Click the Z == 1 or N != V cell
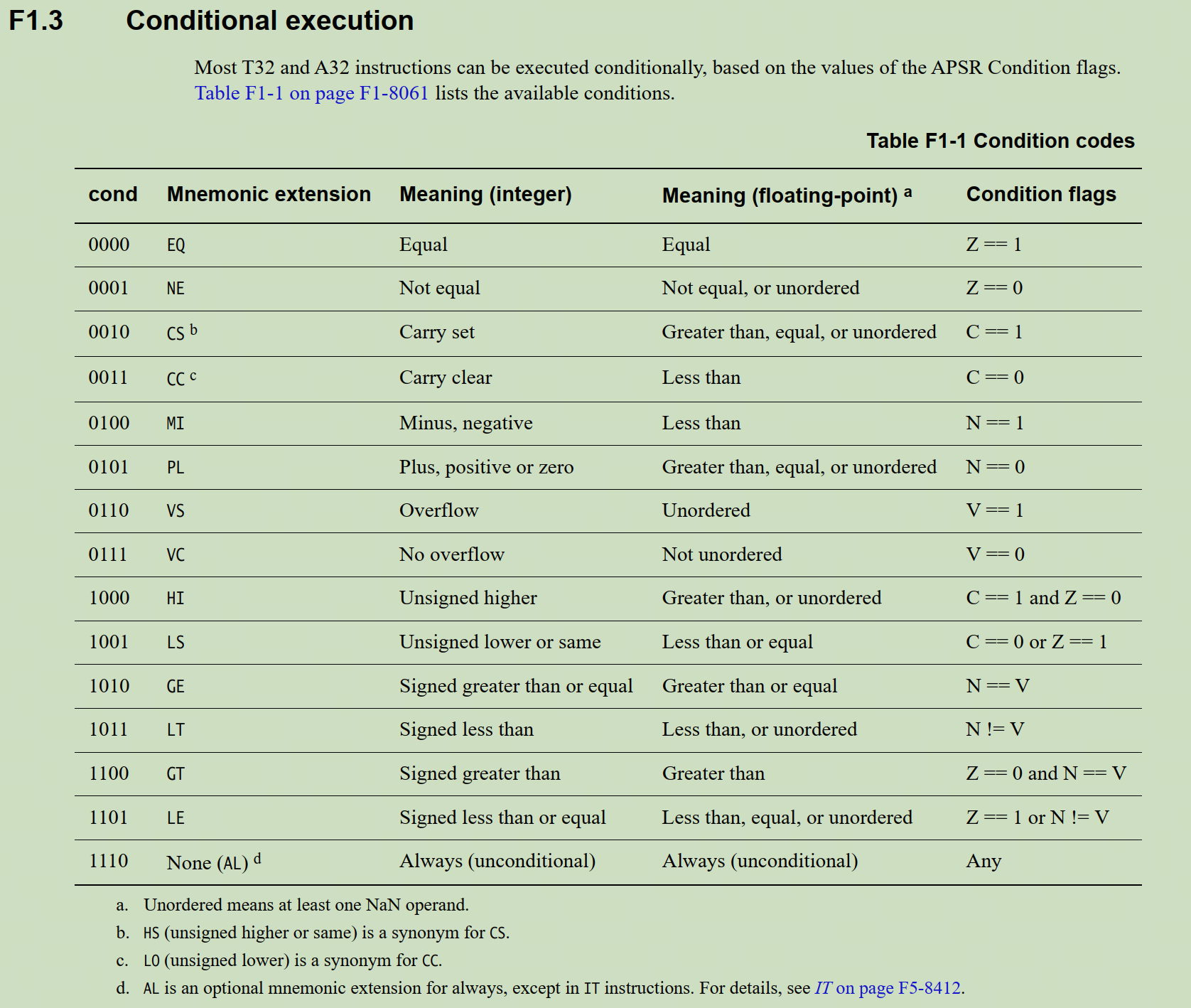This screenshot has height=1008, width=1191. click(1038, 817)
